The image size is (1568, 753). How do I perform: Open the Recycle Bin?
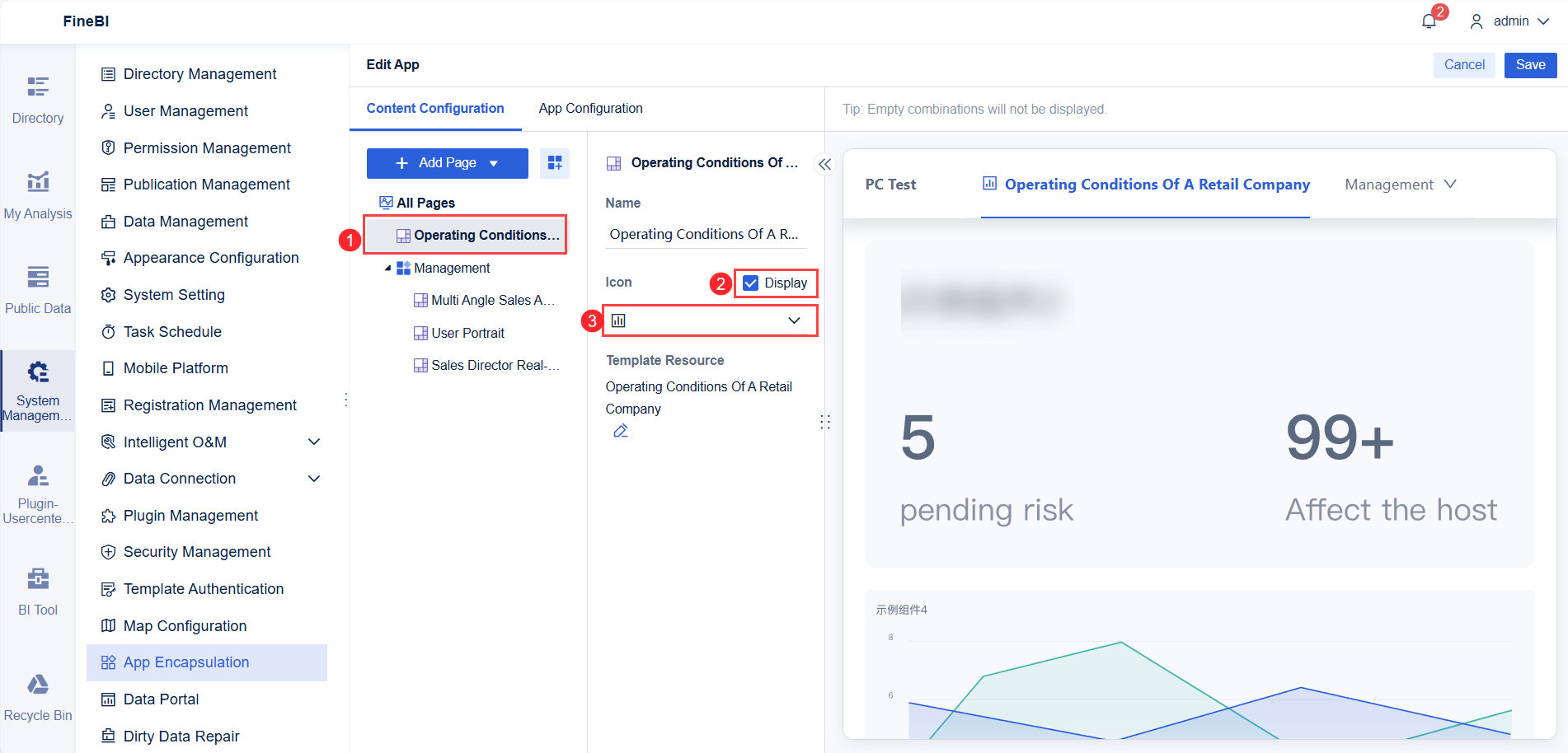[x=38, y=697]
